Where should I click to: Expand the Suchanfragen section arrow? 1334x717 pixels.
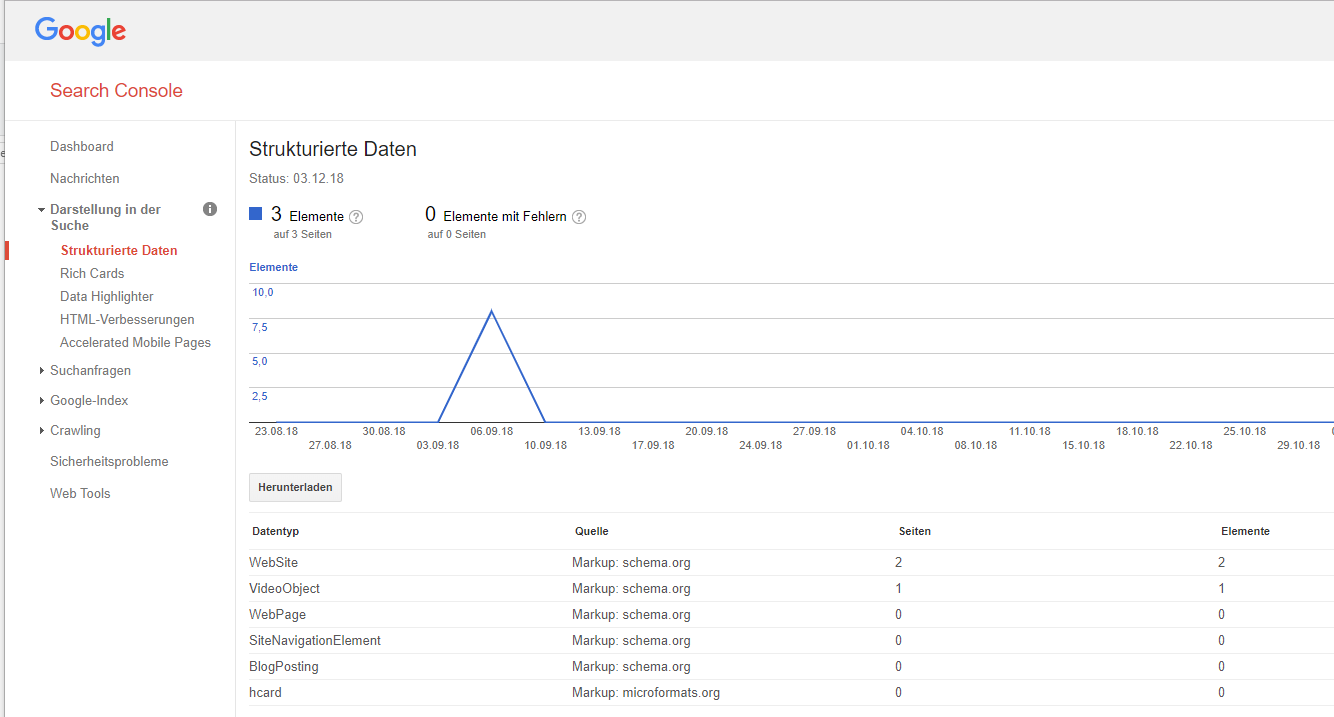click(x=41, y=371)
